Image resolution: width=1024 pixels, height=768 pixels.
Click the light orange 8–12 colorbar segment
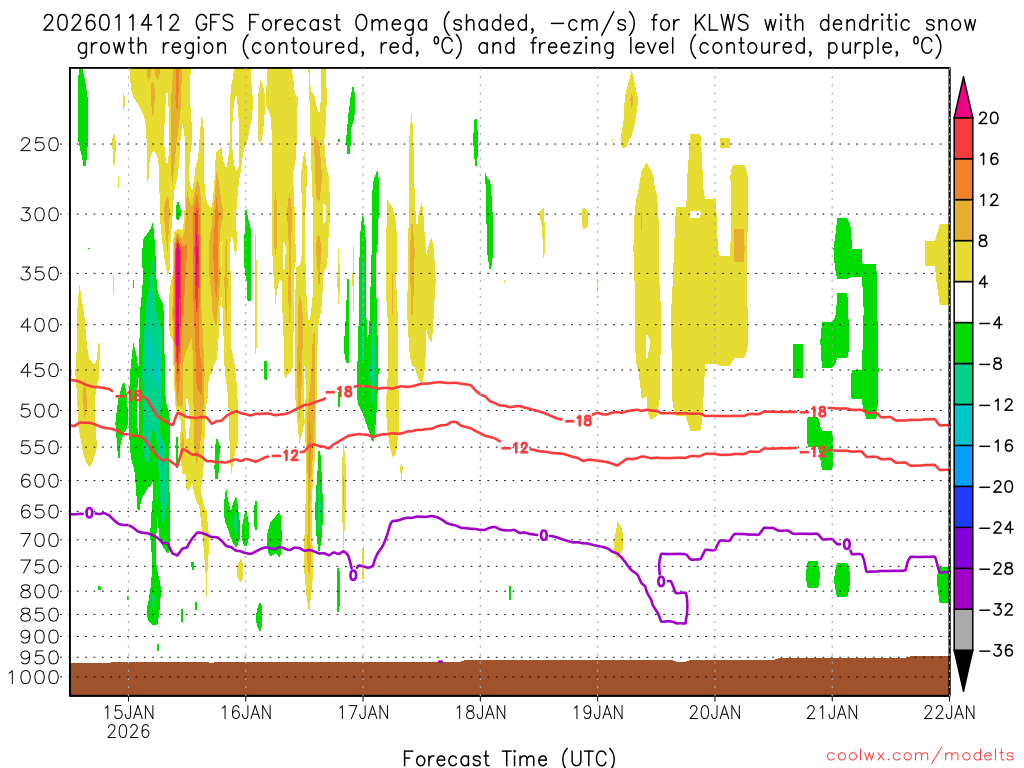[x=963, y=221]
